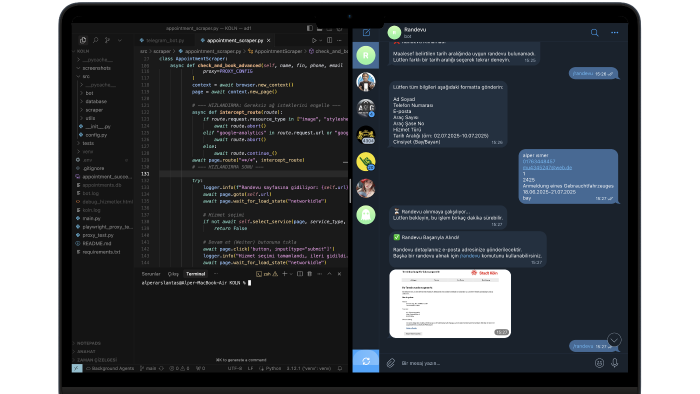Open the Search view in the editor sidebar

coord(95,40)
